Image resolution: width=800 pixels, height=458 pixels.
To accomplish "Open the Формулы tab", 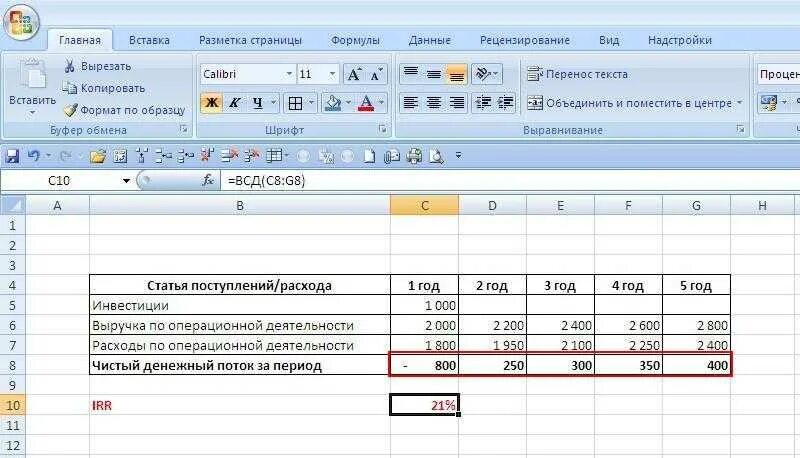I will (355, 40).
